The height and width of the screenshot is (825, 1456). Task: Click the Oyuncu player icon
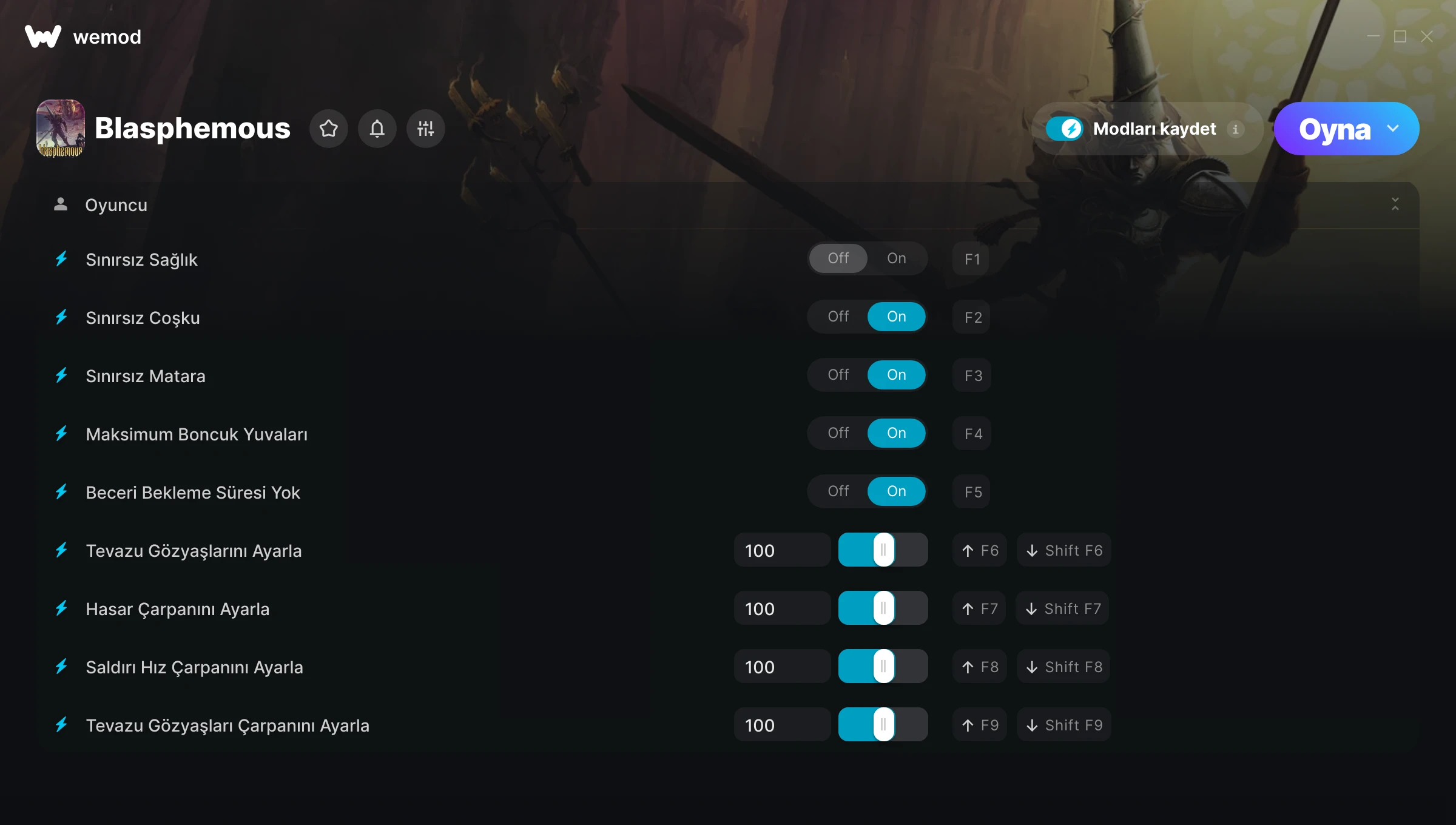[61, 204]
